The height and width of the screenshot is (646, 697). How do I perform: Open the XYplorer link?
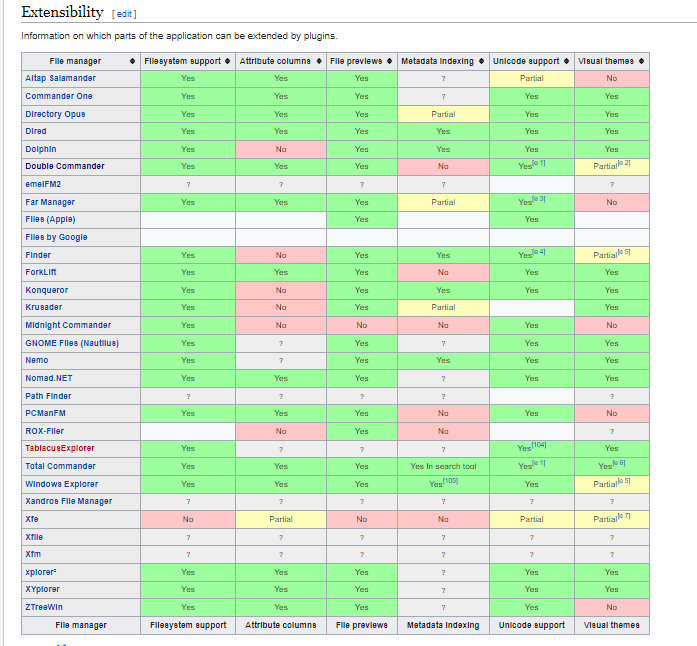(42, 589)
